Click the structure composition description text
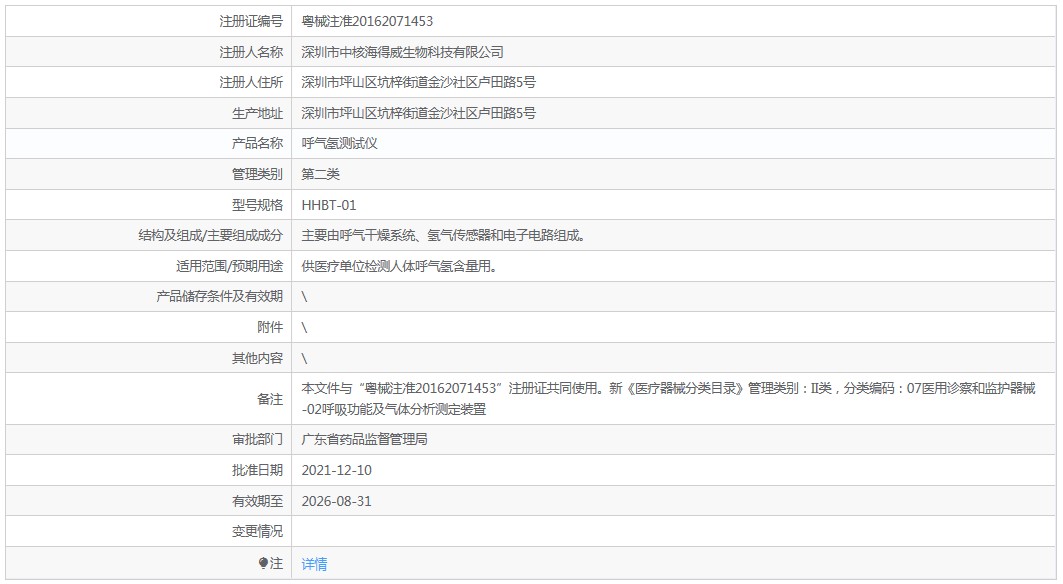The image size is (1063, 584). [x=443, y=235]
